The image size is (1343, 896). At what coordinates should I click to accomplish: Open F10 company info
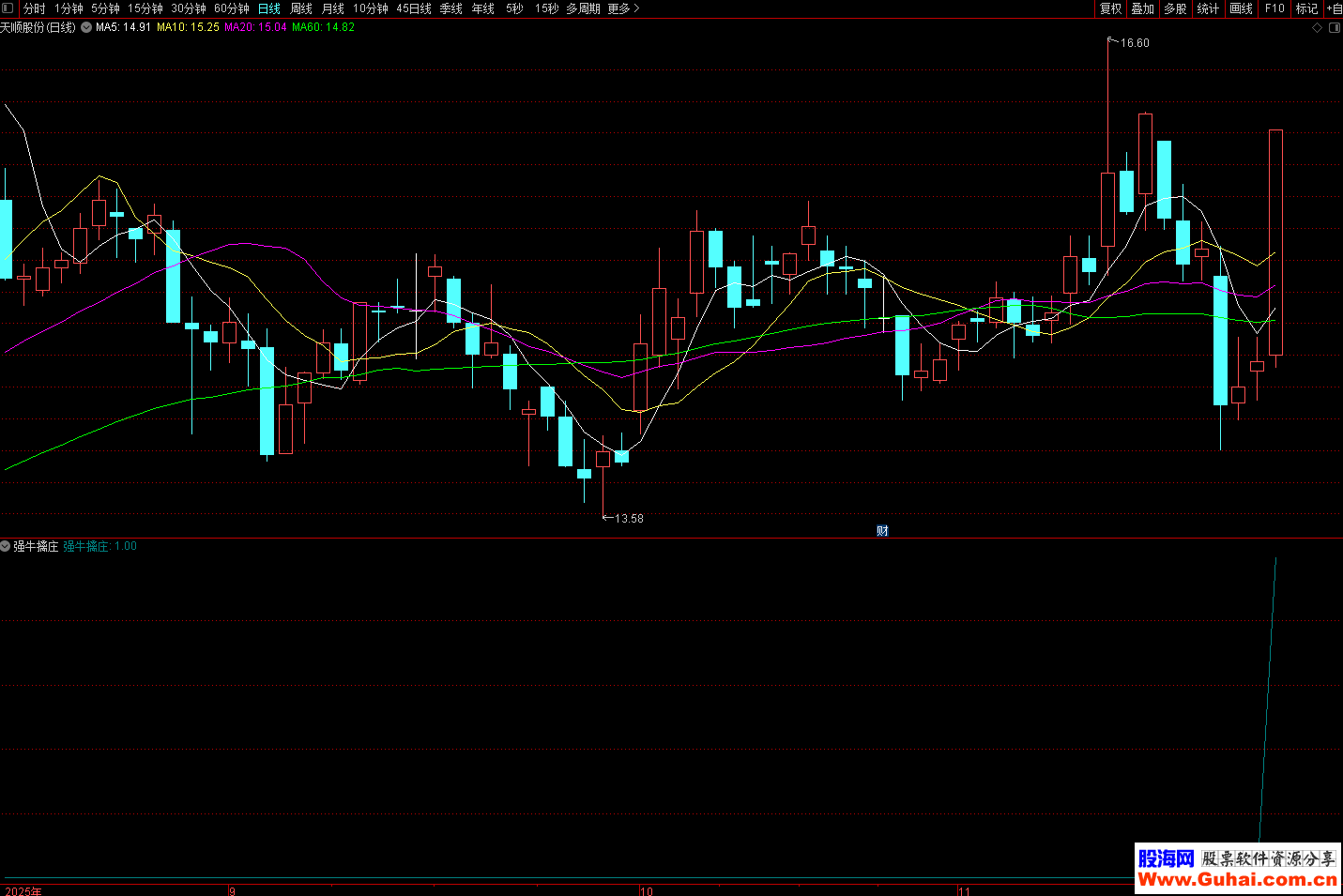[x=1274, y=8]
